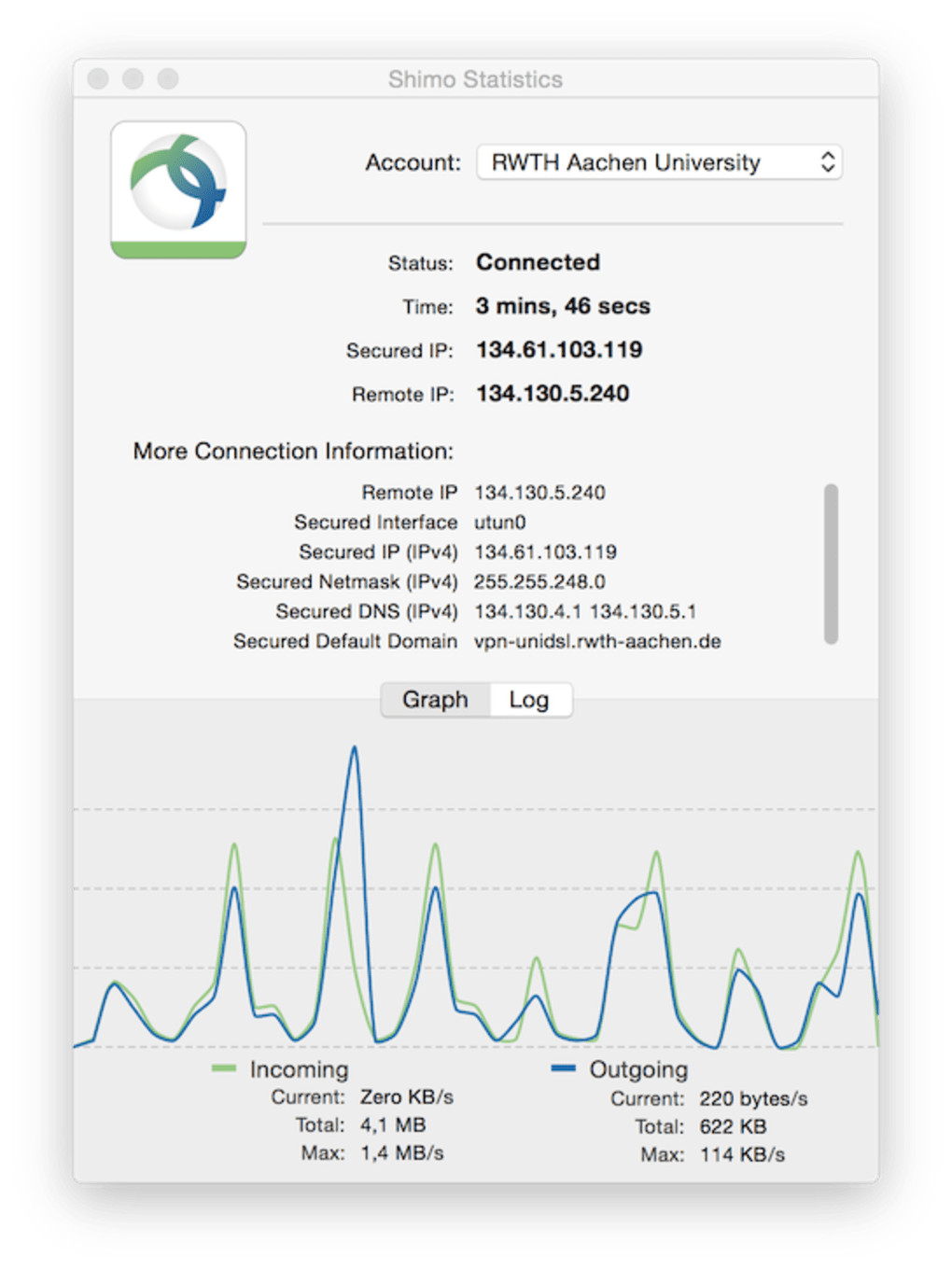
Task: Click Outgoing current value '220 bytes/s'
Action: coord(753,1099)
